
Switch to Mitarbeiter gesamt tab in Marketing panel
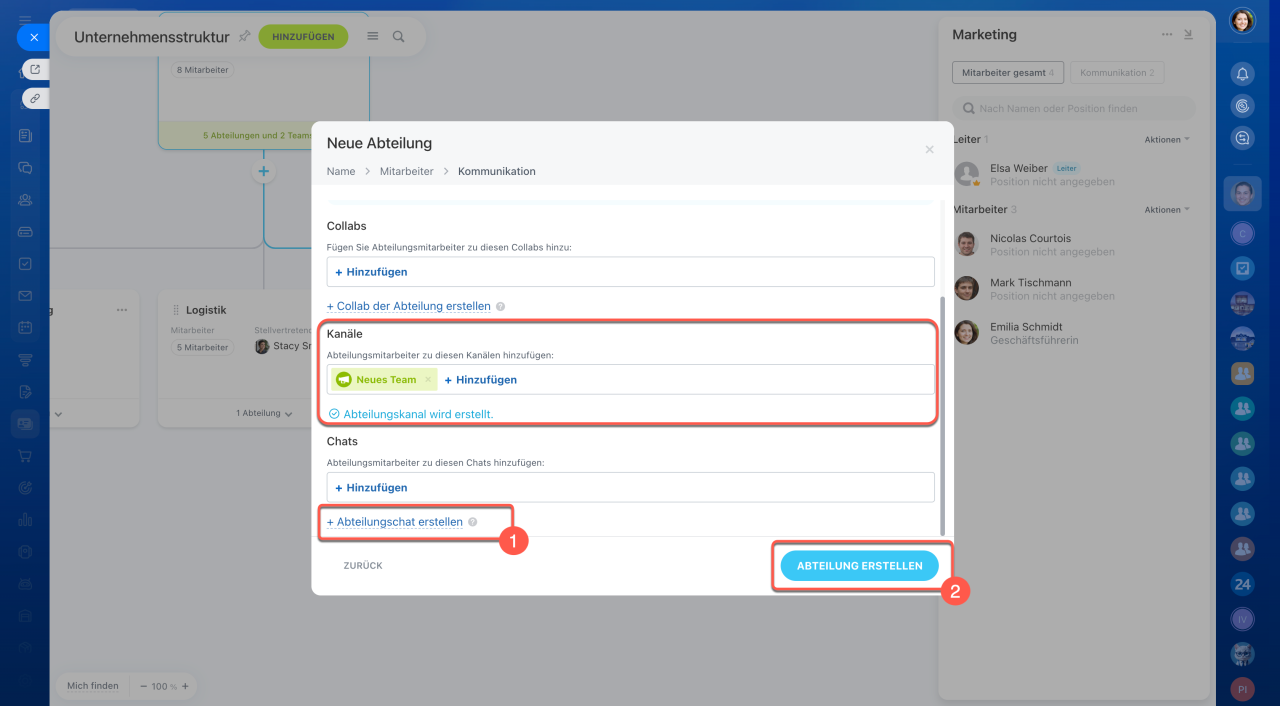pos(1008,73)
